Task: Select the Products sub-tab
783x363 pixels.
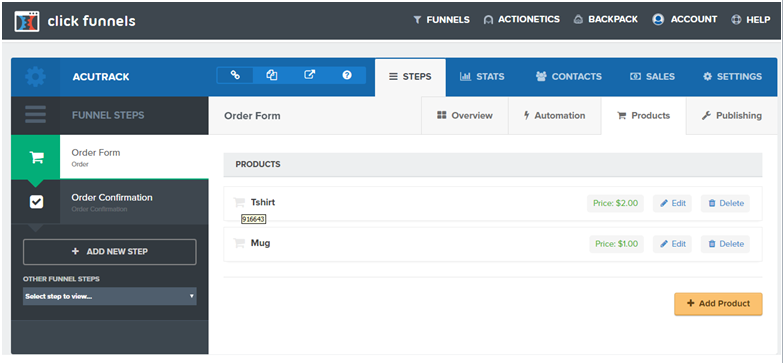Action: tap(644, 116)
